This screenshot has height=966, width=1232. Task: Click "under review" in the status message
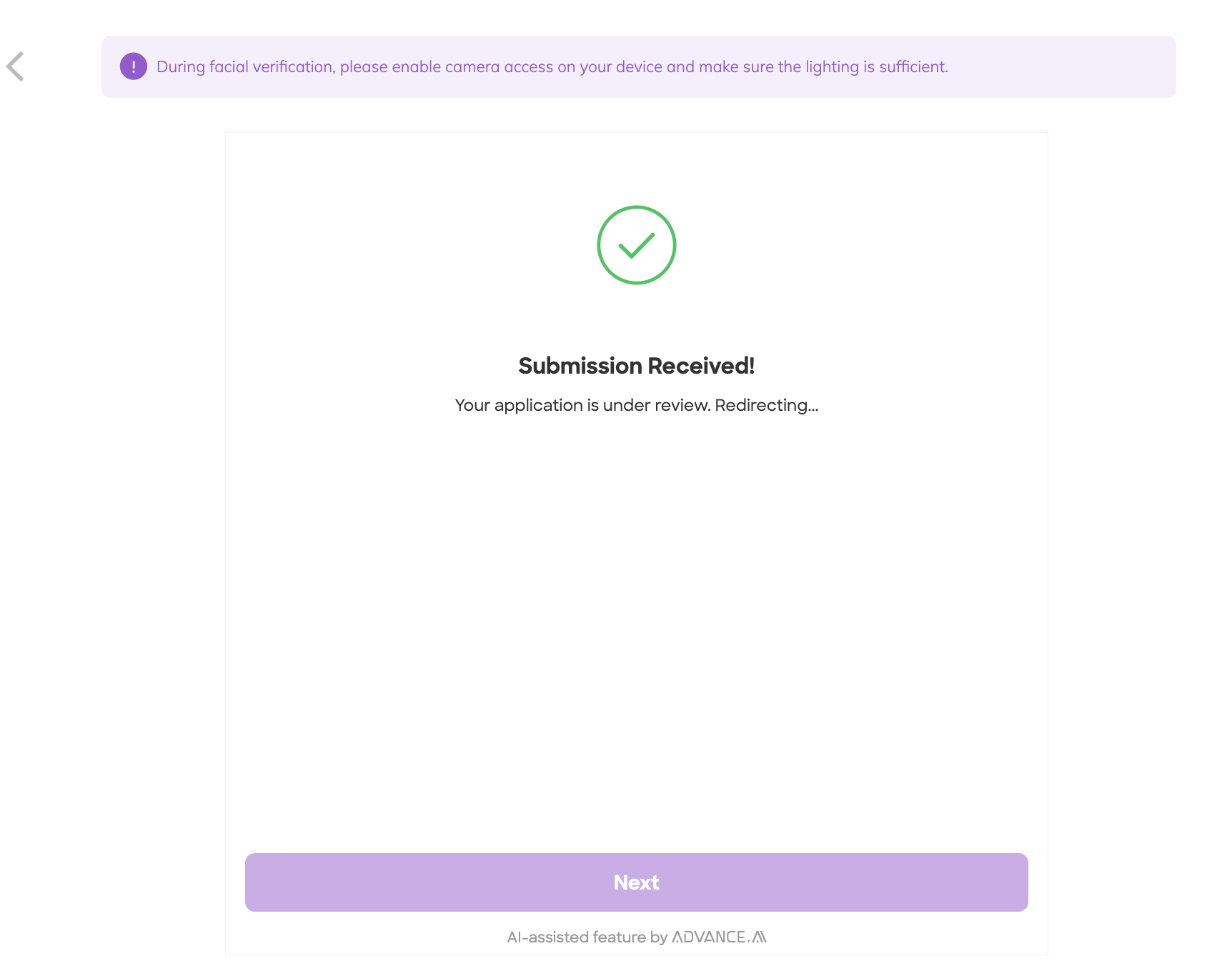656,405
